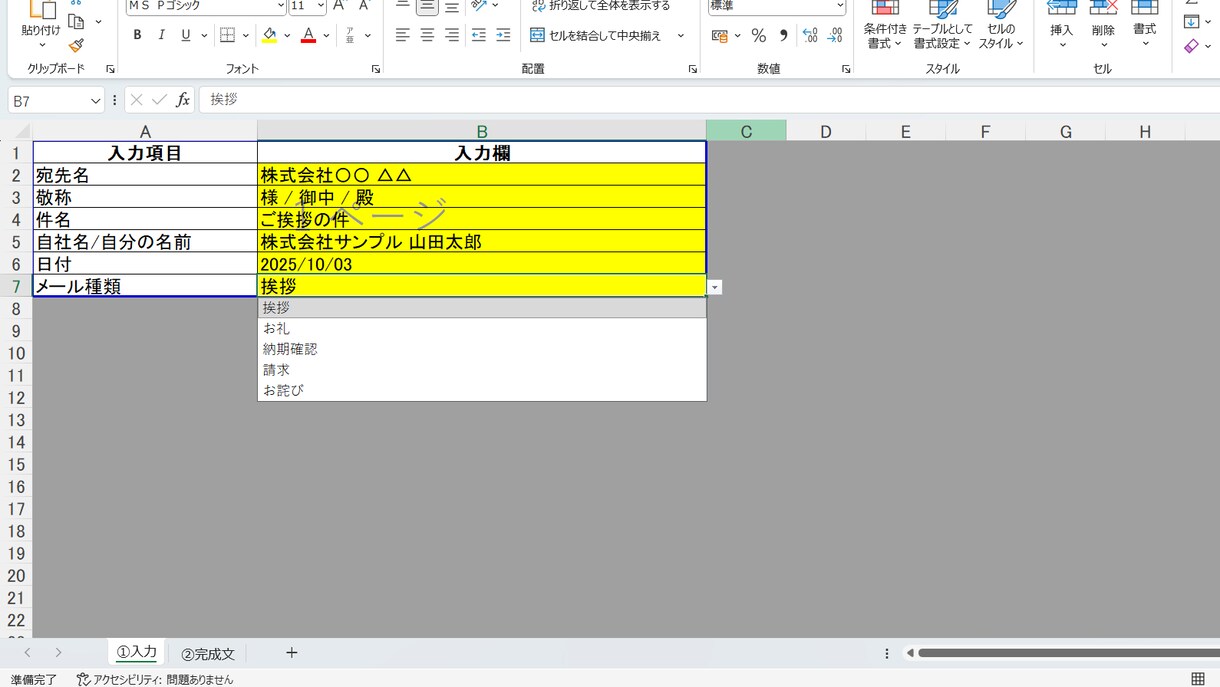The width and height of the screenshot is (1220, 687).
Task: Apply underline formatting
Action: click(185, 35)
